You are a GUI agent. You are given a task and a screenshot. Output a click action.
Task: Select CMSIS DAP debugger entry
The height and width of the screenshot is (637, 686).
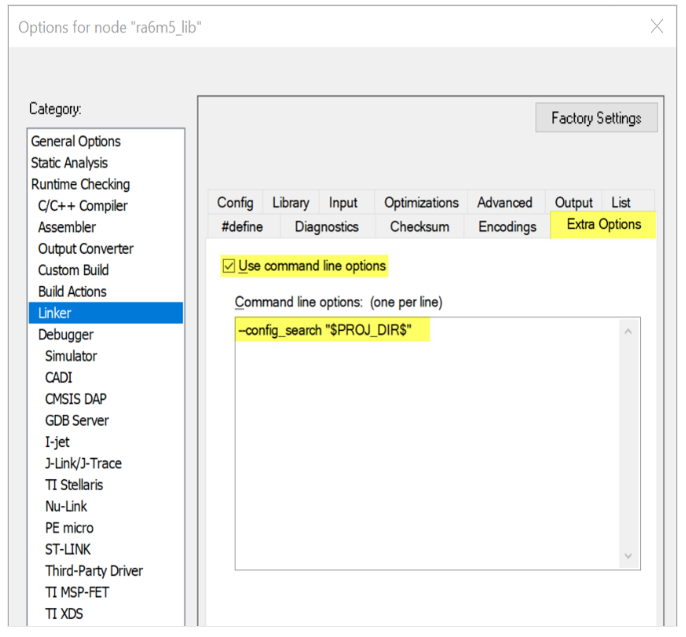(76, 399)
